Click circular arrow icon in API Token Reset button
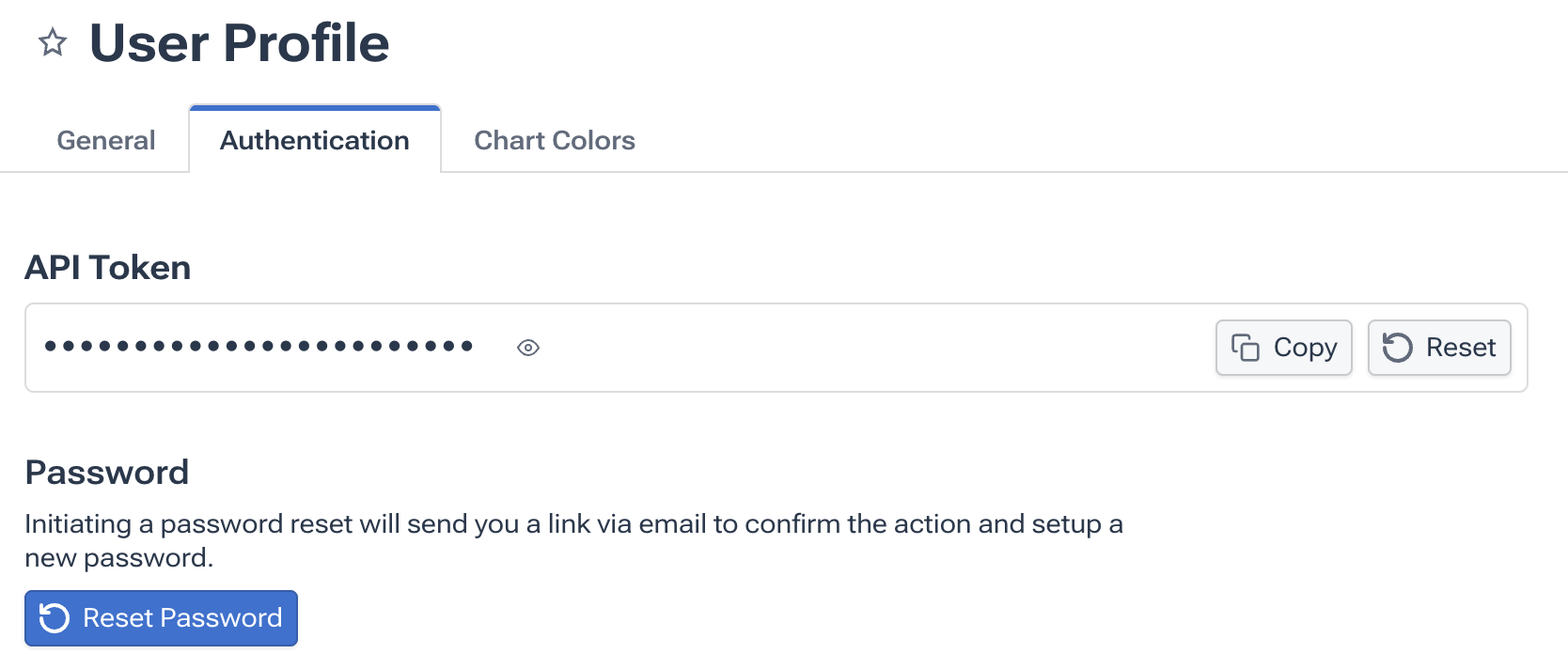Viewport: 1568px width, 669px height. click(x=1398, y=348)
